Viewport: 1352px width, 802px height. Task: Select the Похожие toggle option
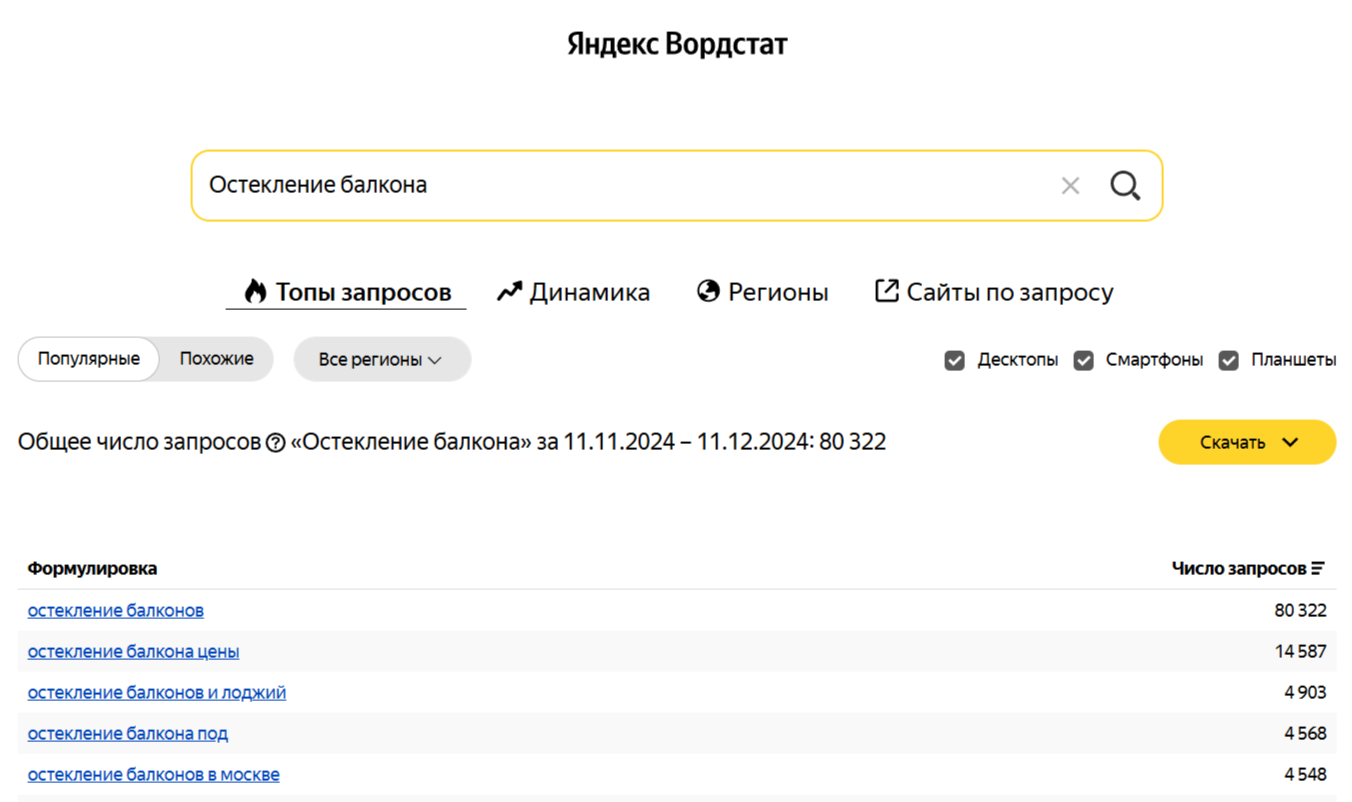coord(216,359)
